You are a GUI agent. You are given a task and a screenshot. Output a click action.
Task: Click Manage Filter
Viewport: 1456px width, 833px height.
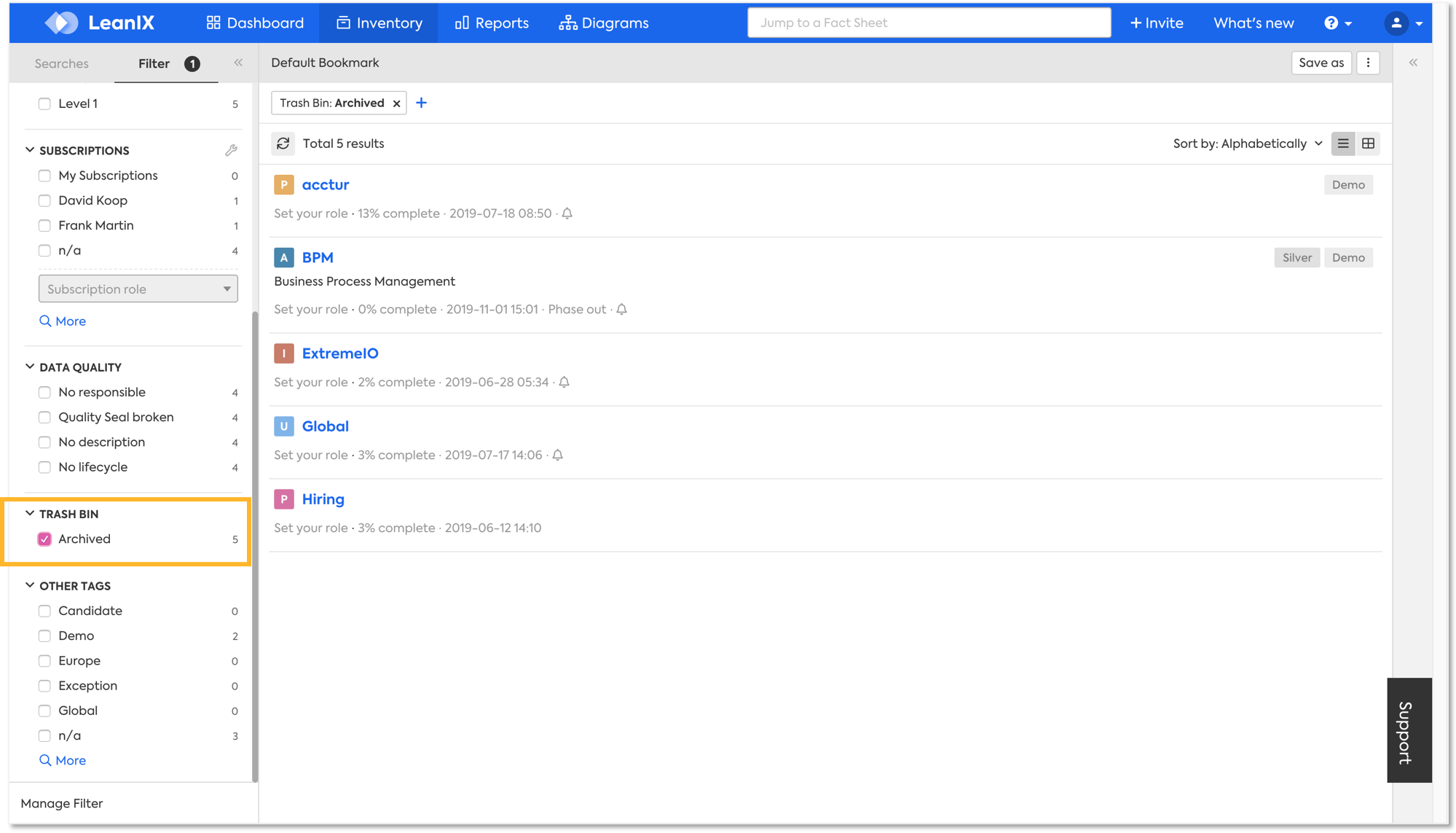(62, 803)
